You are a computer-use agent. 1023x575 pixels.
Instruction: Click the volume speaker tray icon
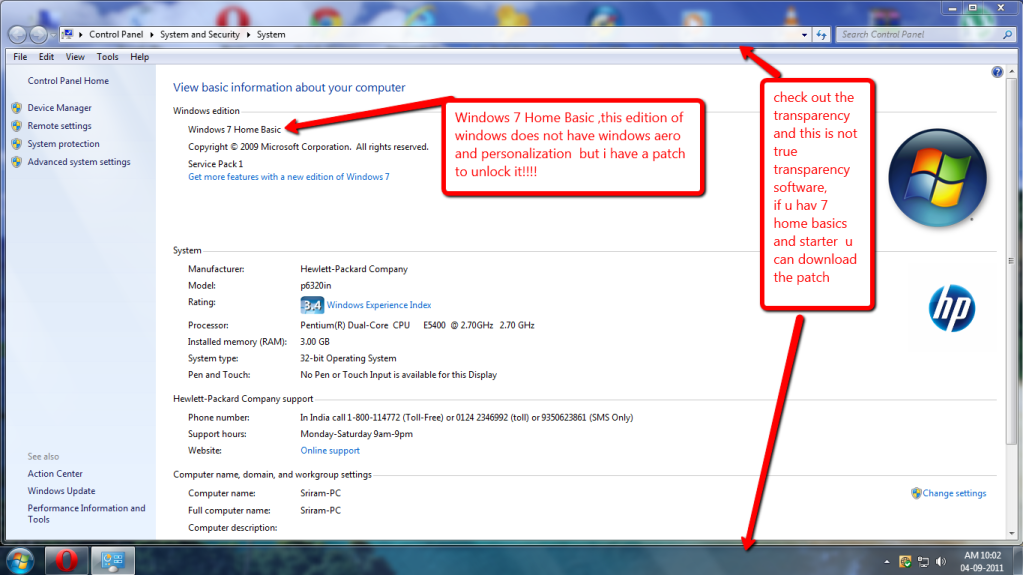(x=941, y=561)
